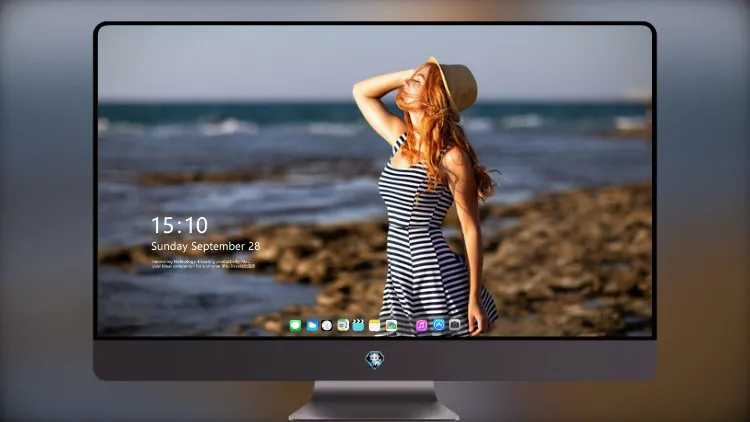This screenshot has height=422, width=750.
Task: Open the blue App Store icon
Action: [439, 325]
